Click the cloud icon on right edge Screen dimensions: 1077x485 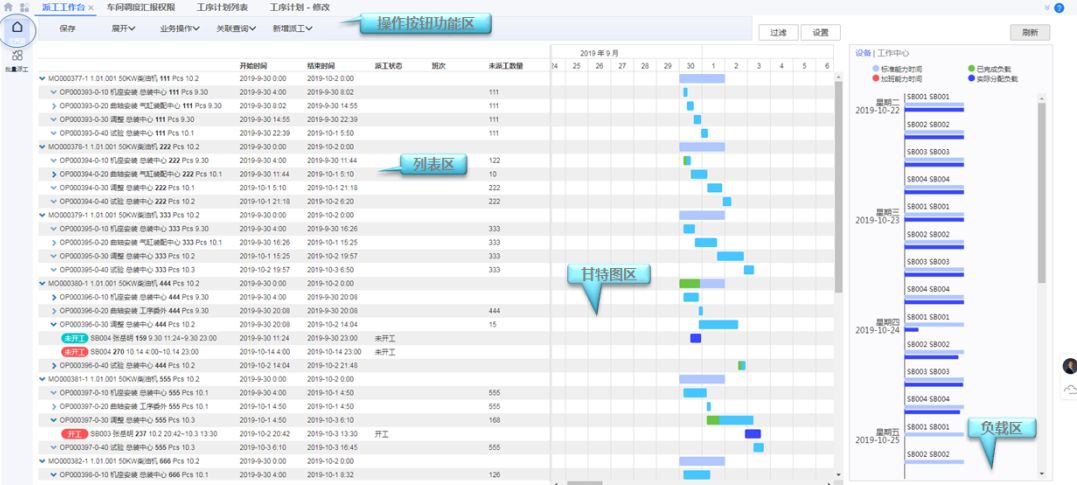click(1070, 390)
